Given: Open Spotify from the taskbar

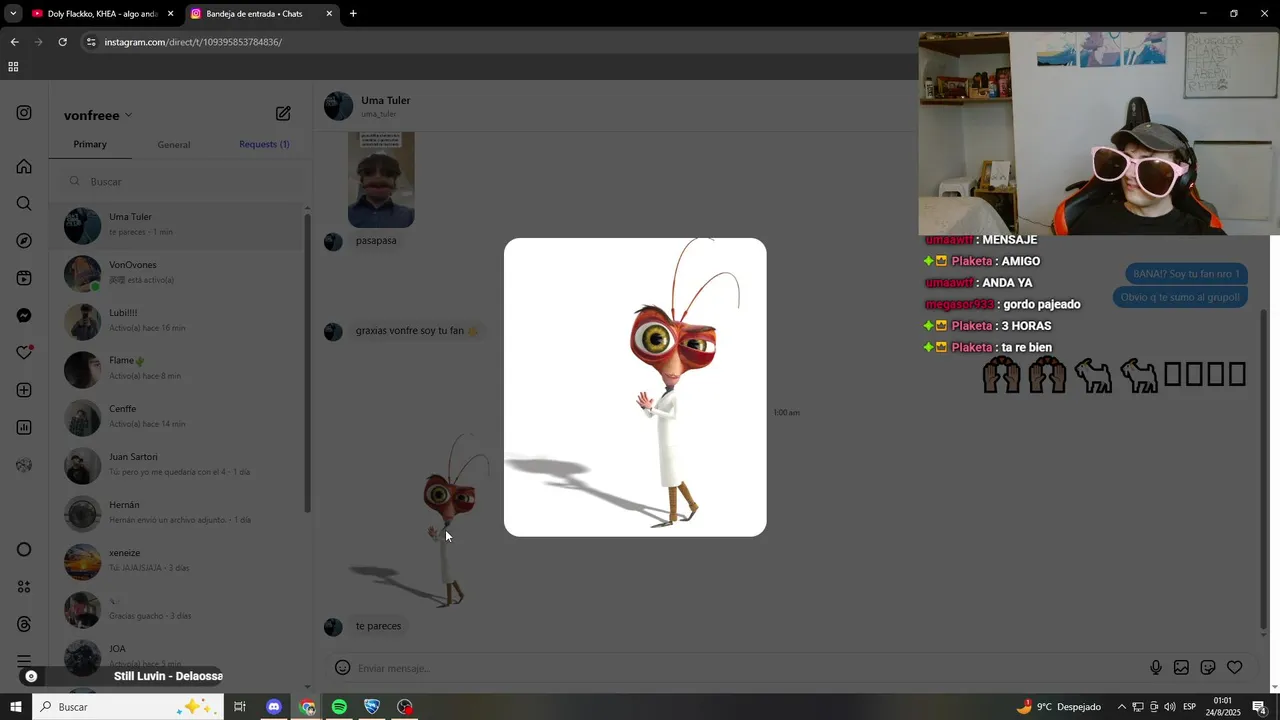Looking at the screenshot, I should [x=339, y=707].
